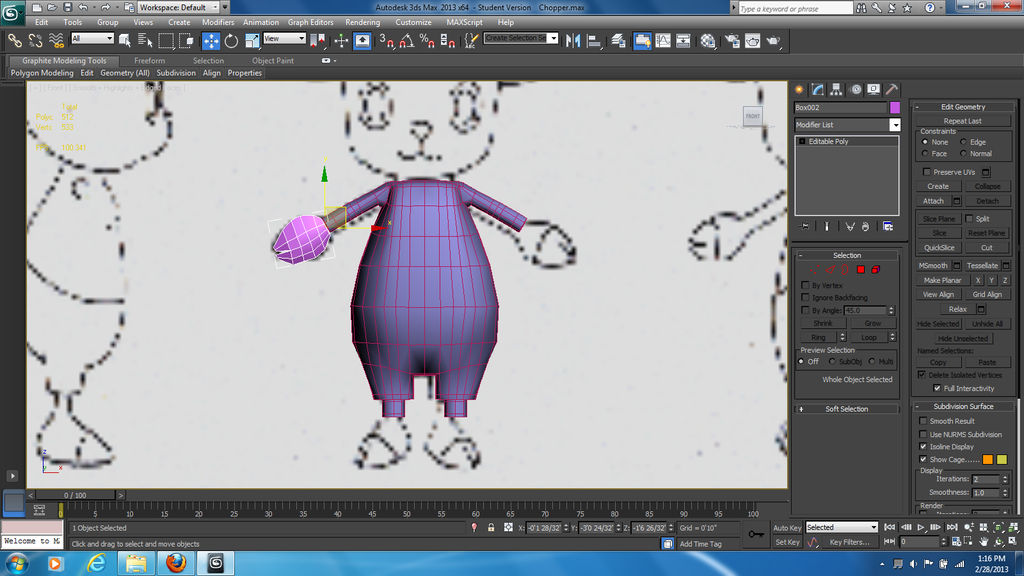Image resolution: width=1024 pixels, height=576 pixels.
Task: Click the QuickSlice button
Action: (939, 248)
